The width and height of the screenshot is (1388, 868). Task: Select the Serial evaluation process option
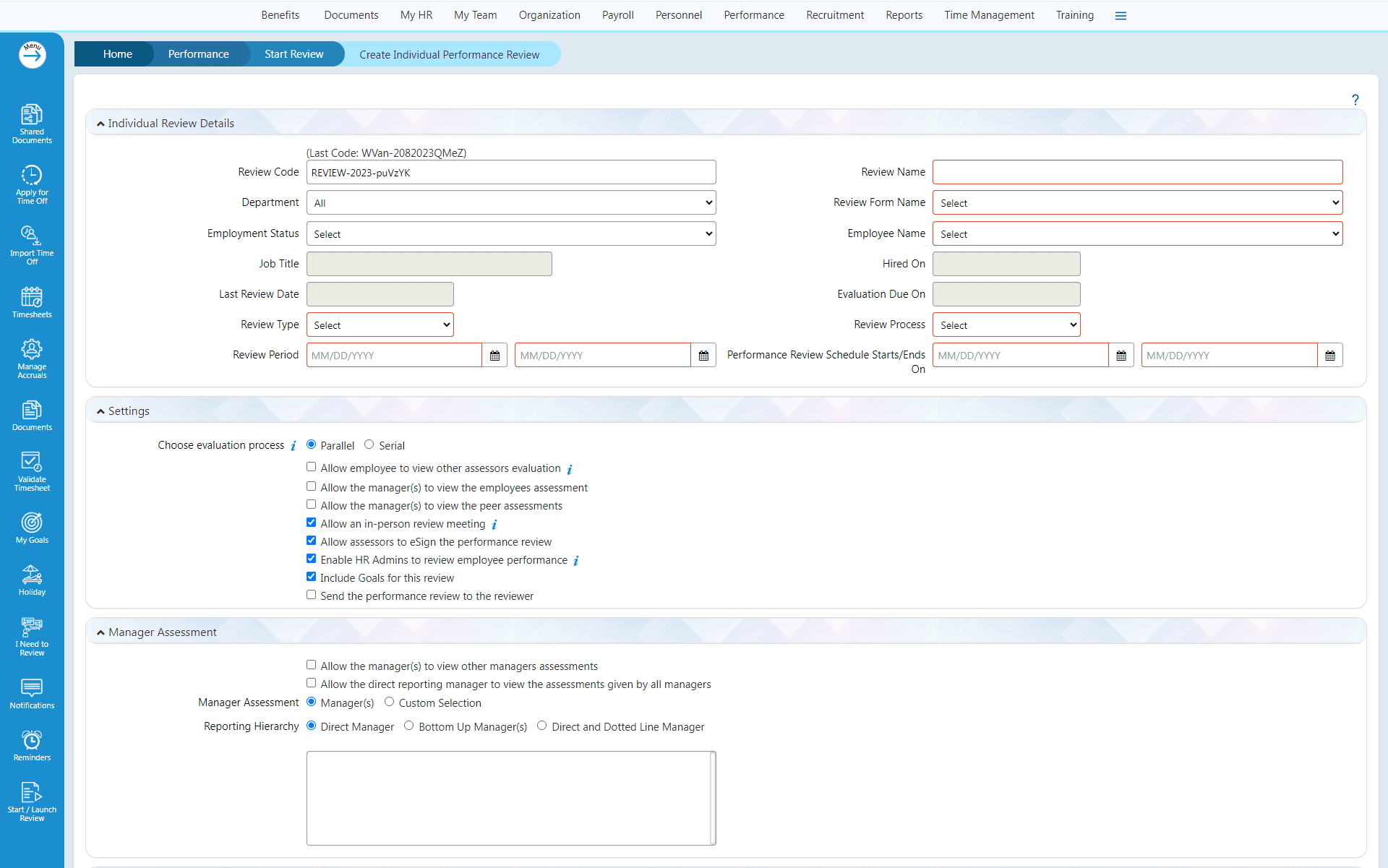tap(369, 444)
